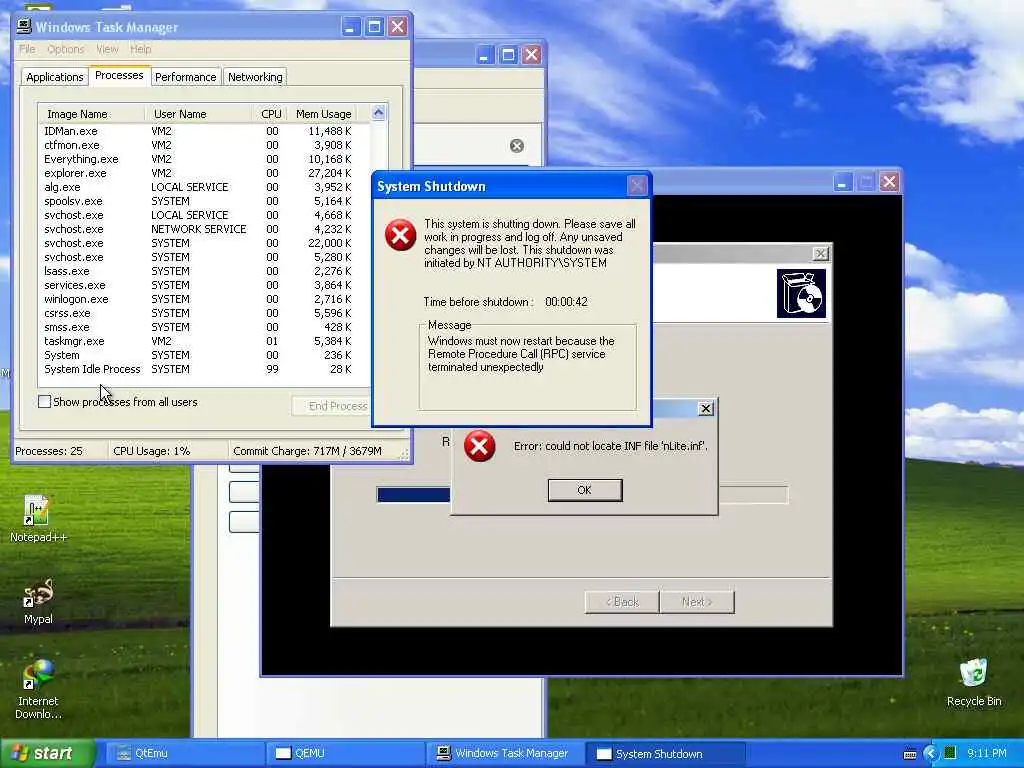Switch to QEMU taskbar button

point(344,754)
